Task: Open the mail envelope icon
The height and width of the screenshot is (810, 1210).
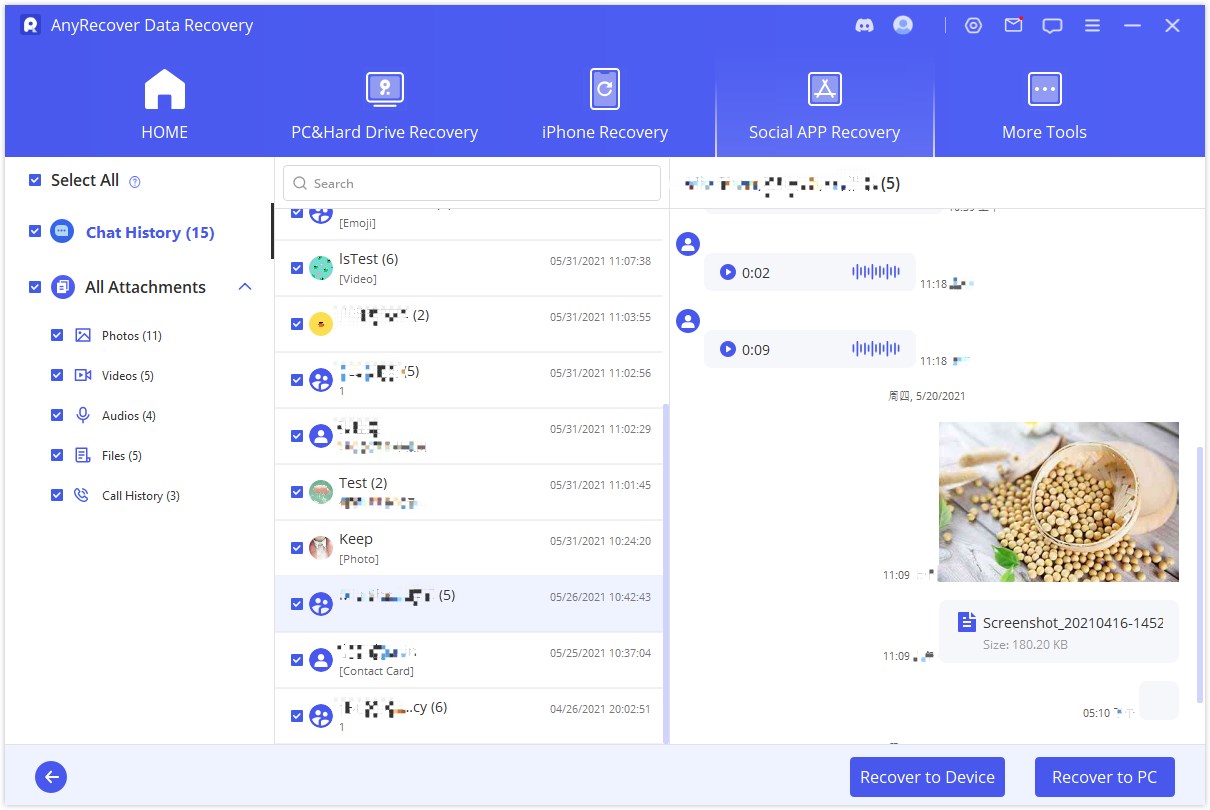Action: (1013, 26)
